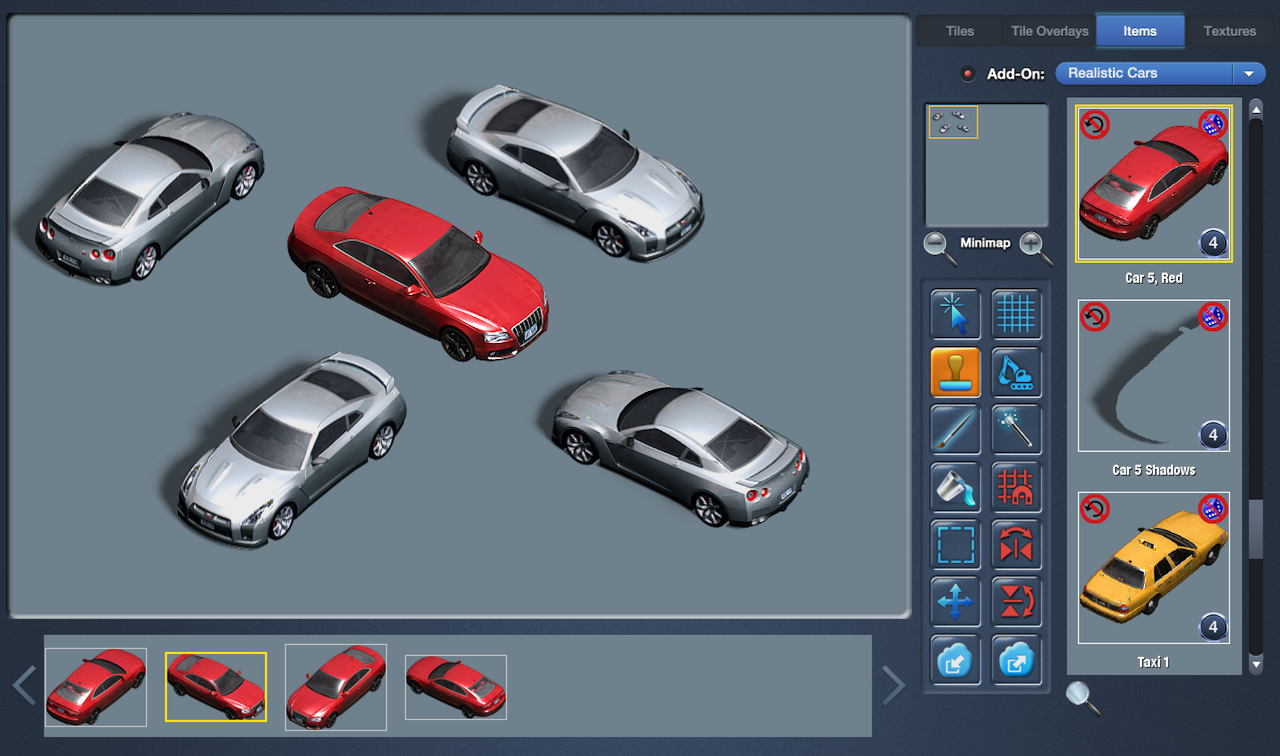Select the orange stamp tool
The width and height of the screenshot is (1280, 756).
point(955,372)
